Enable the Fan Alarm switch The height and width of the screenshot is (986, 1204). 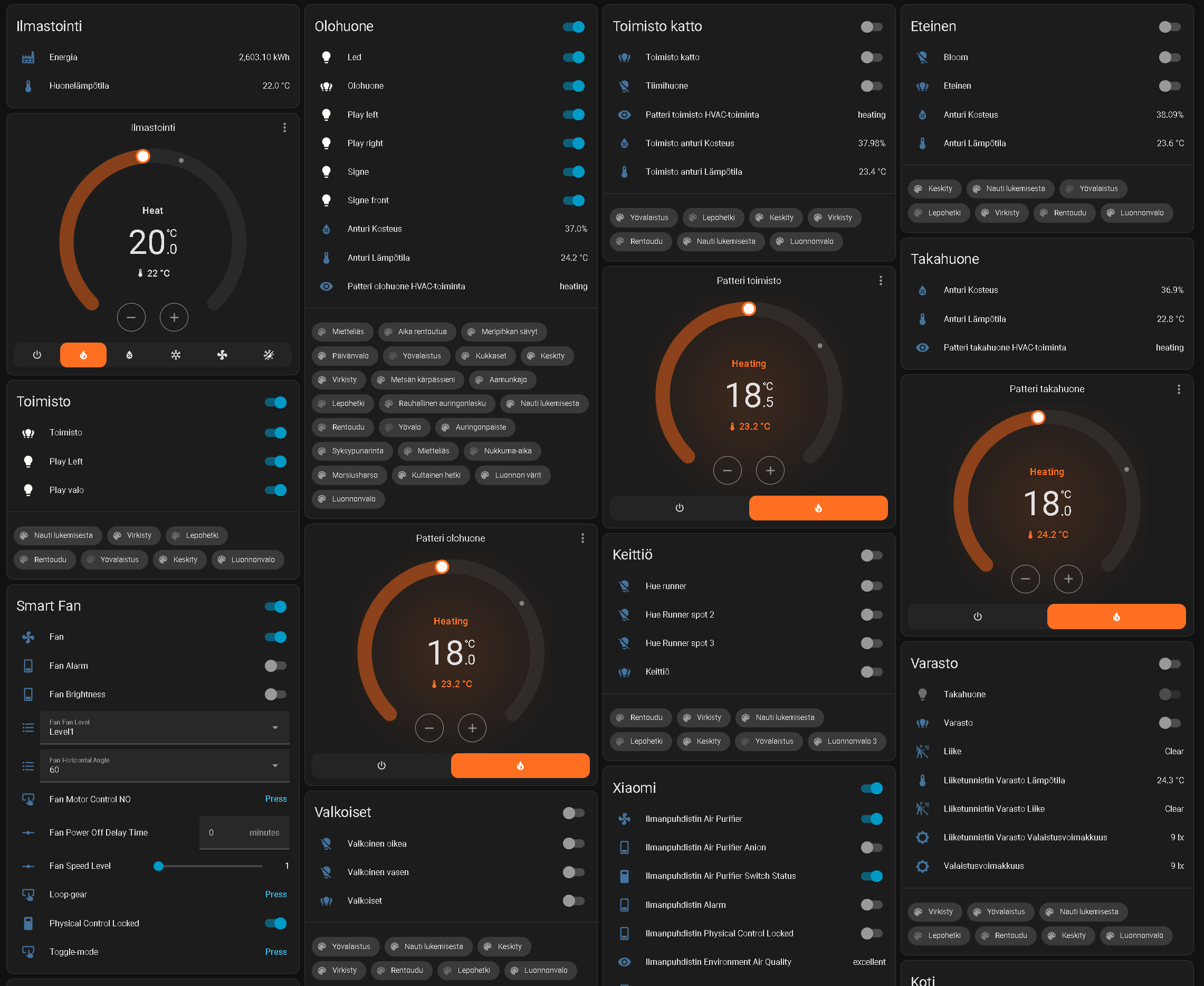(x=275, y=666)
